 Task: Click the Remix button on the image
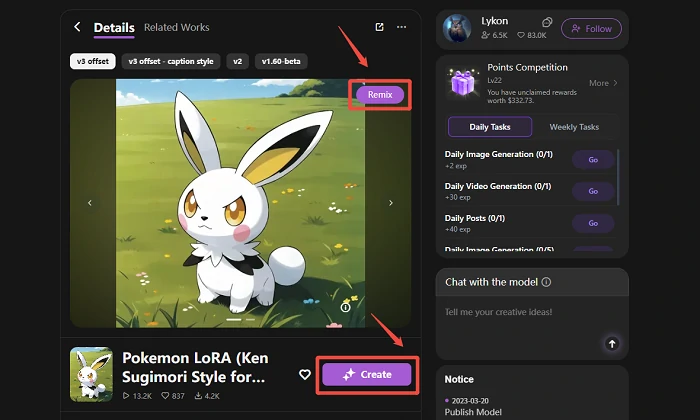click(380, 95)
